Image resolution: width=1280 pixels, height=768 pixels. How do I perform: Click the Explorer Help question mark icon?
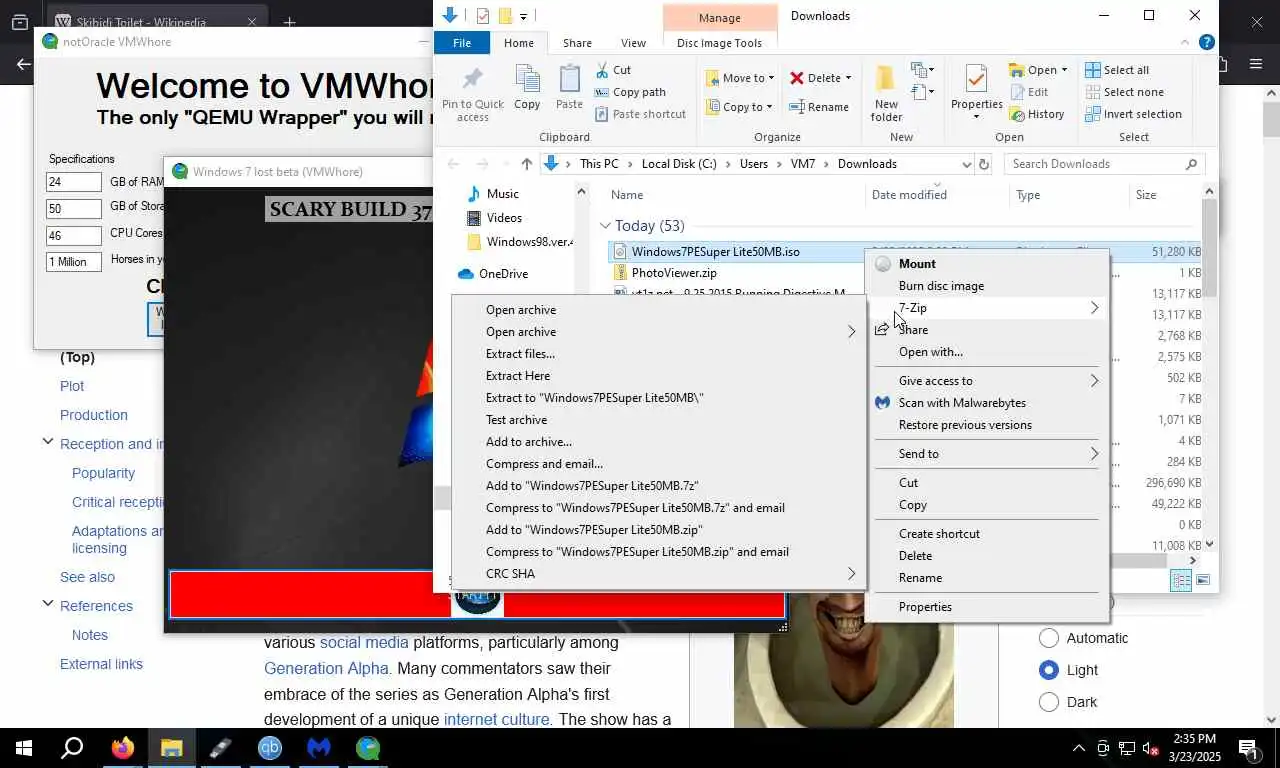tap(1207, 43)
